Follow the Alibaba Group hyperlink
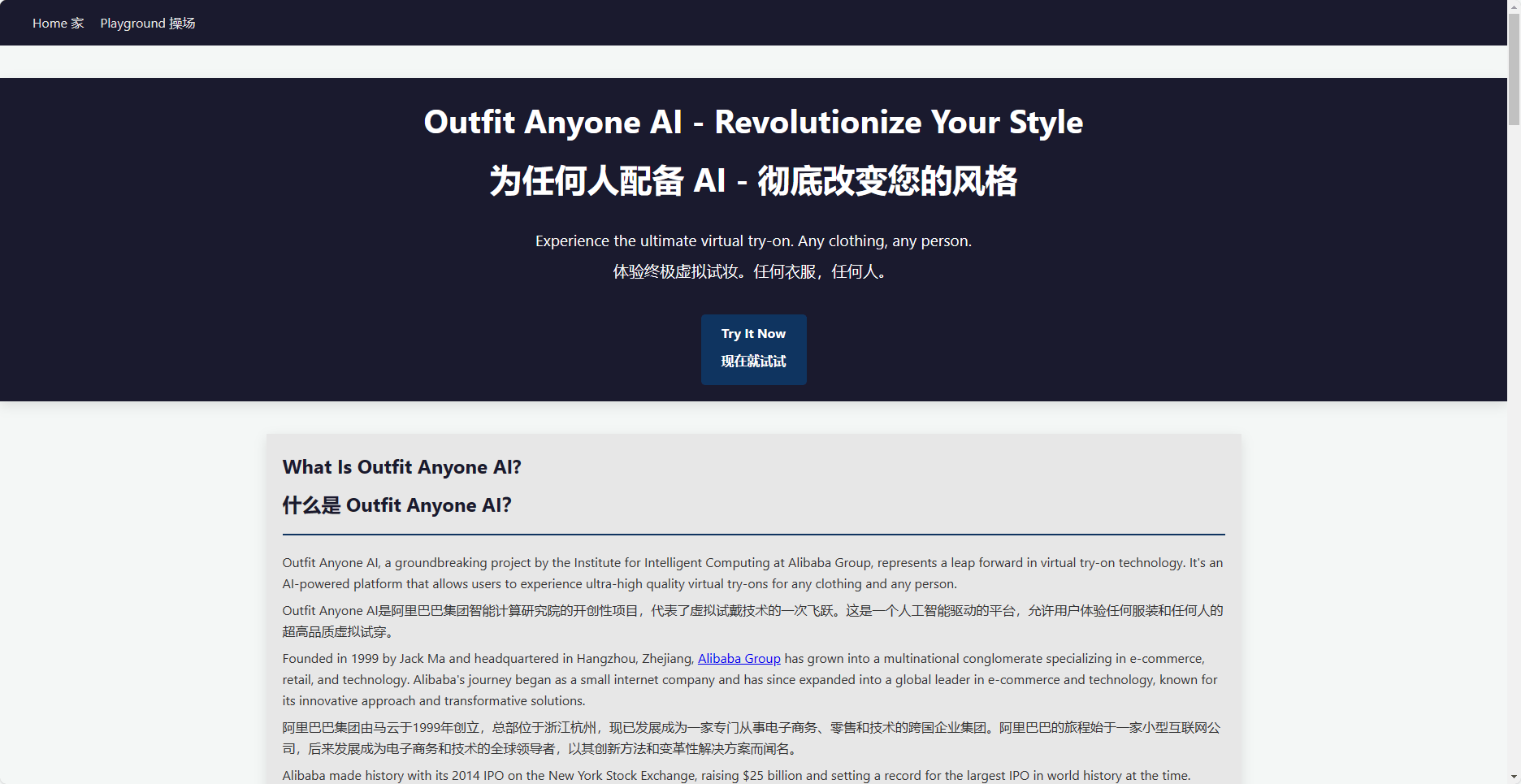1521x784 pixels. coord(739,659)
